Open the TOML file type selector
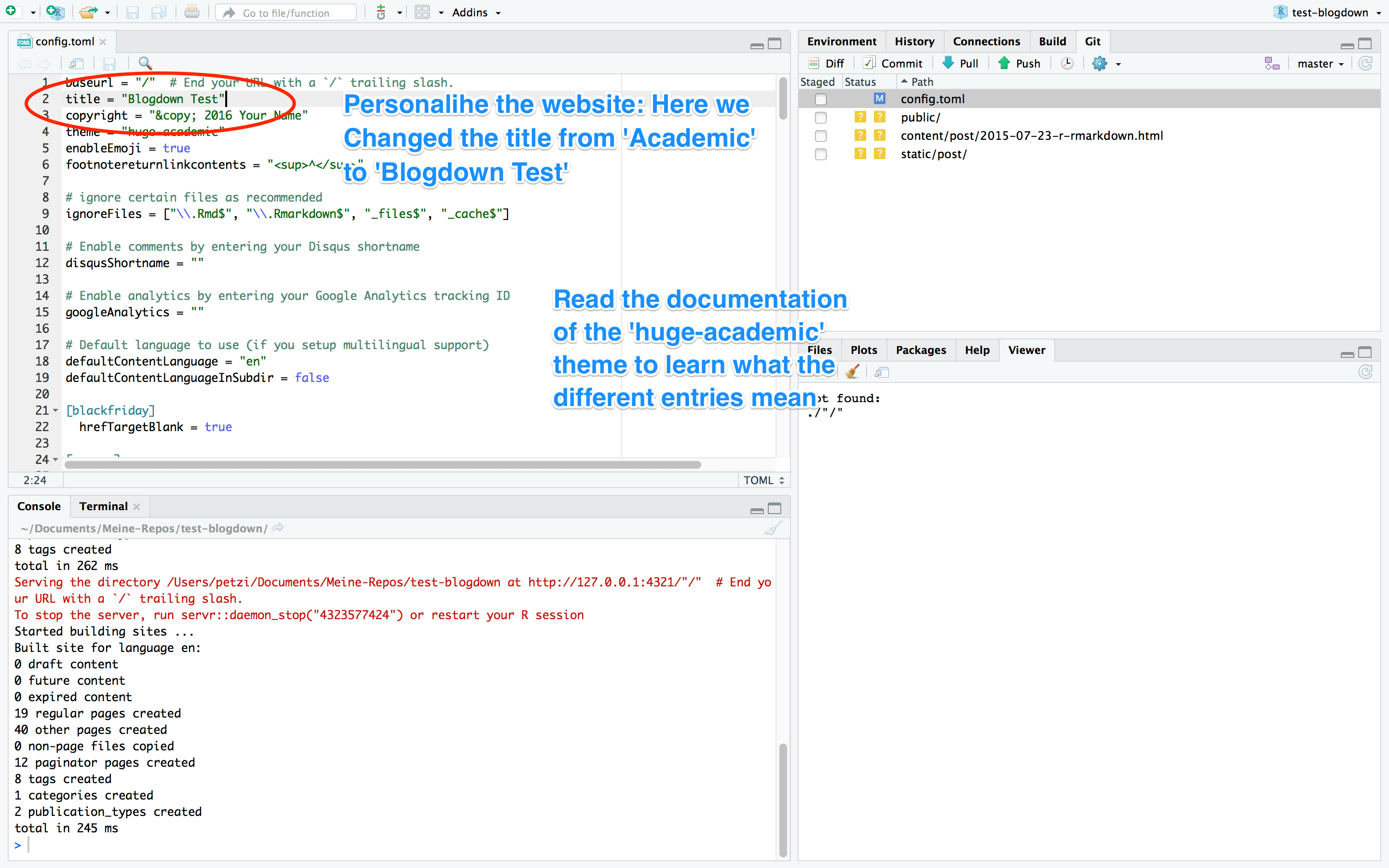This screenshot has width=1389, height=868. 763,480
